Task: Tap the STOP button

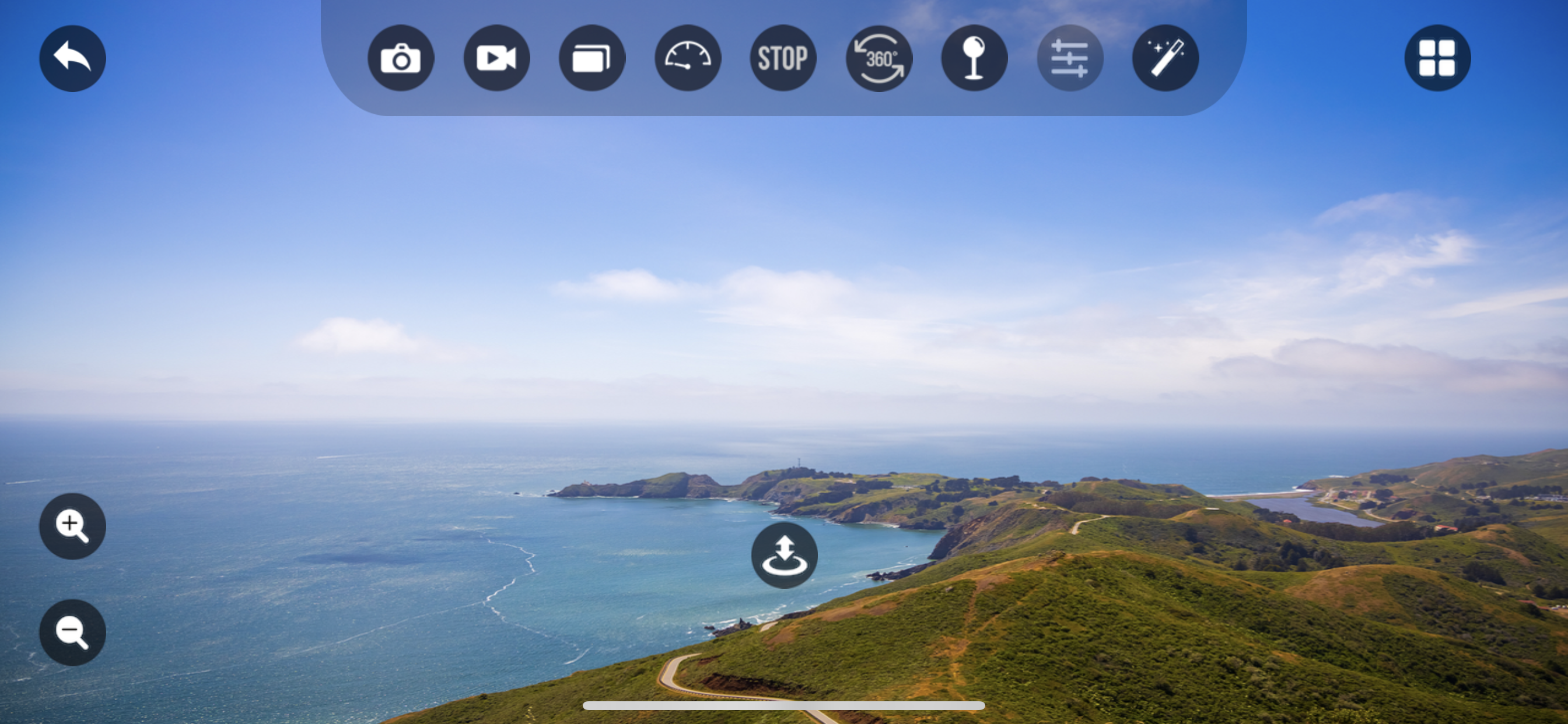Action: coord(783,58)
